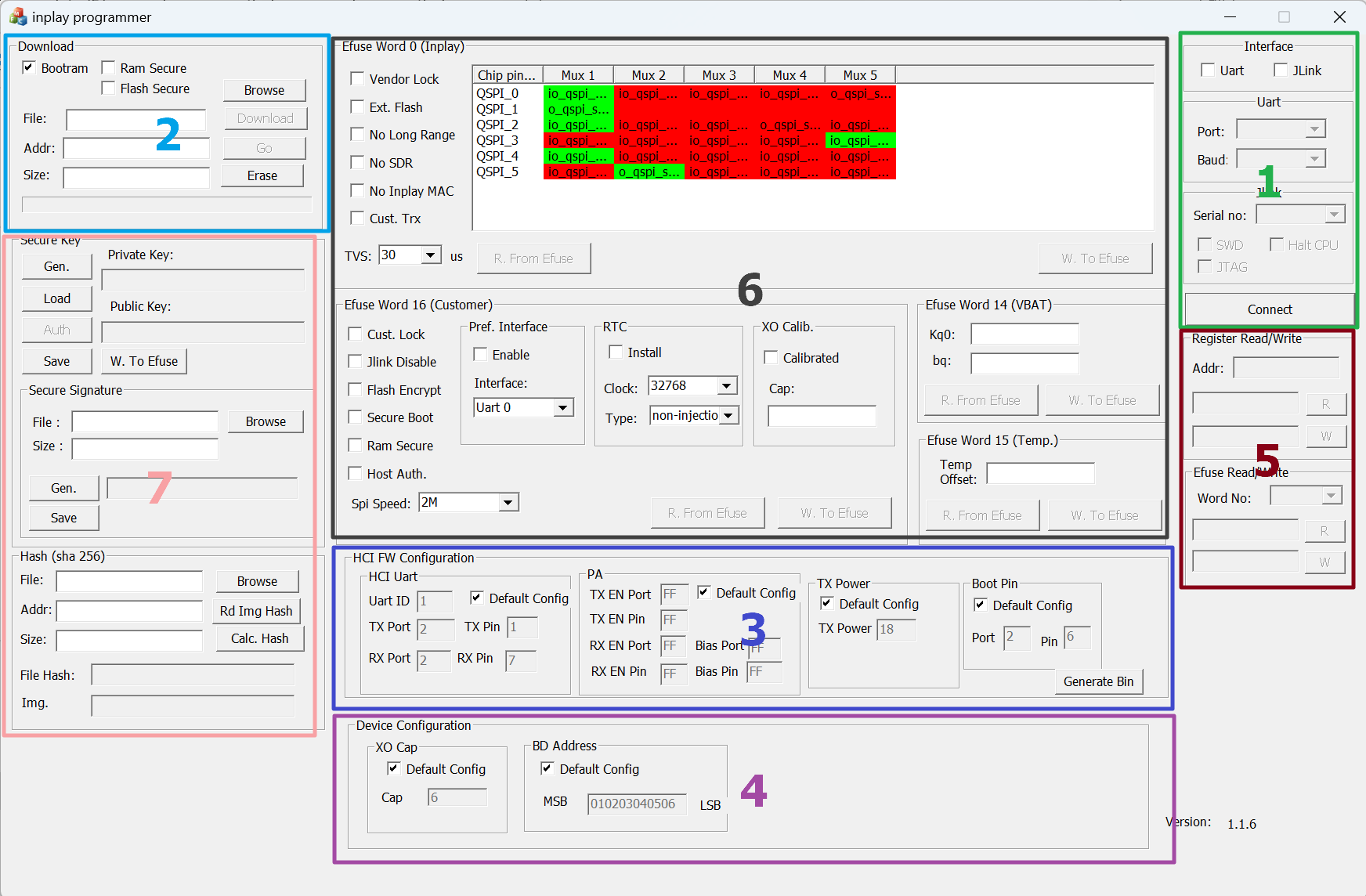Click the inplay programmer app icon

(x=17, y=16)
